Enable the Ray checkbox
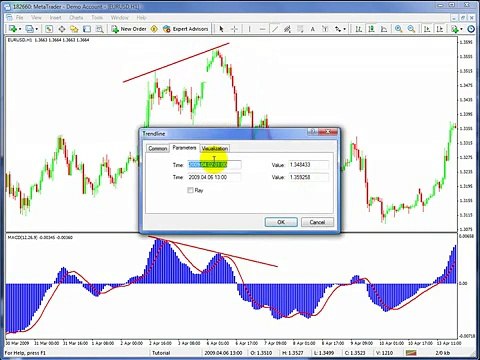The image size is (480, 360). 190,190
